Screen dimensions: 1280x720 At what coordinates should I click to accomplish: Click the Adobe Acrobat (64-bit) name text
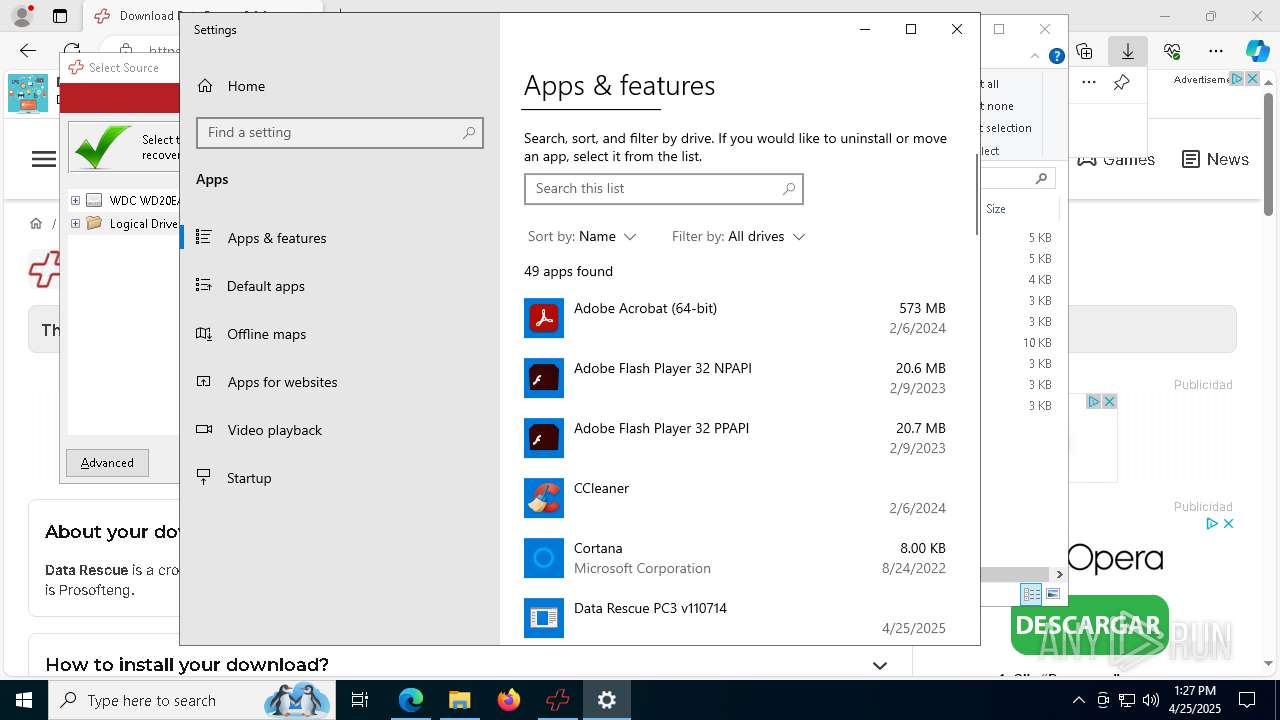[645, 308]
